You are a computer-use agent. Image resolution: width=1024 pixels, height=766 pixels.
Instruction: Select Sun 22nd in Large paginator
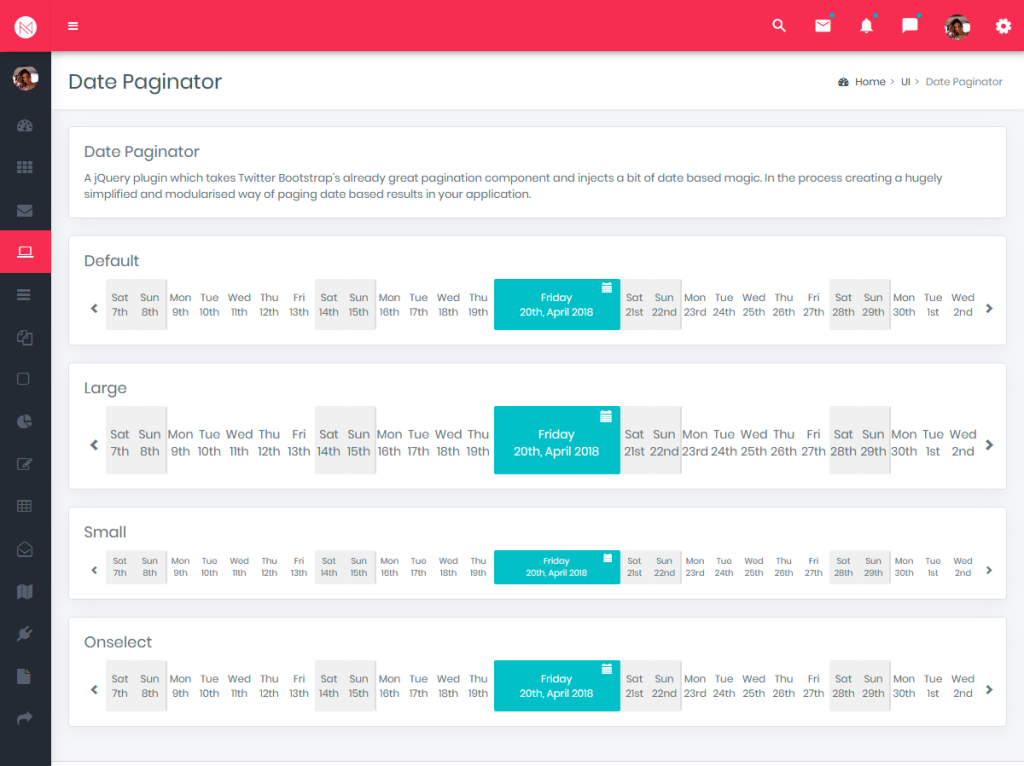pyautogui.click(x=664, y=443)
